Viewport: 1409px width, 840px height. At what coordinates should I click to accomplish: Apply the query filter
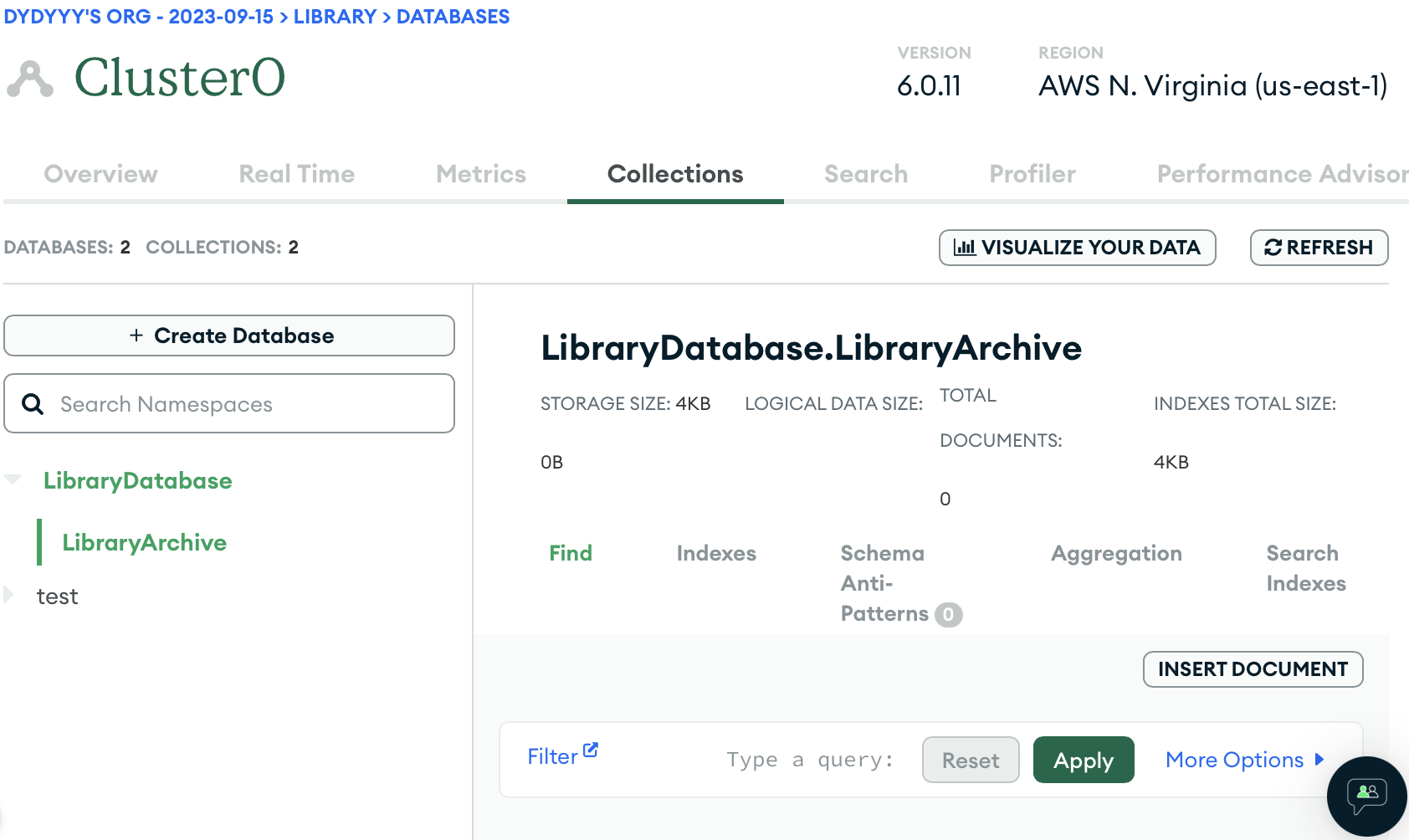[x=1083, y=760]
